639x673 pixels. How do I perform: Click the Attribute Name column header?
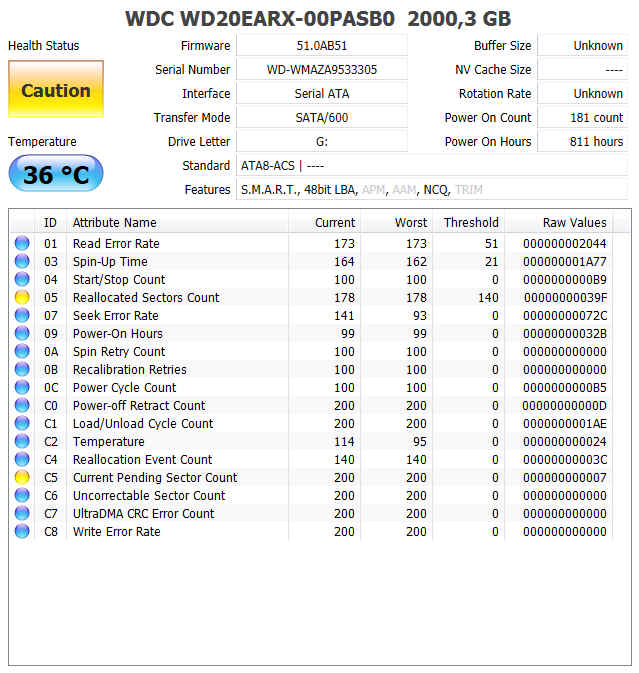click(177, 222)
